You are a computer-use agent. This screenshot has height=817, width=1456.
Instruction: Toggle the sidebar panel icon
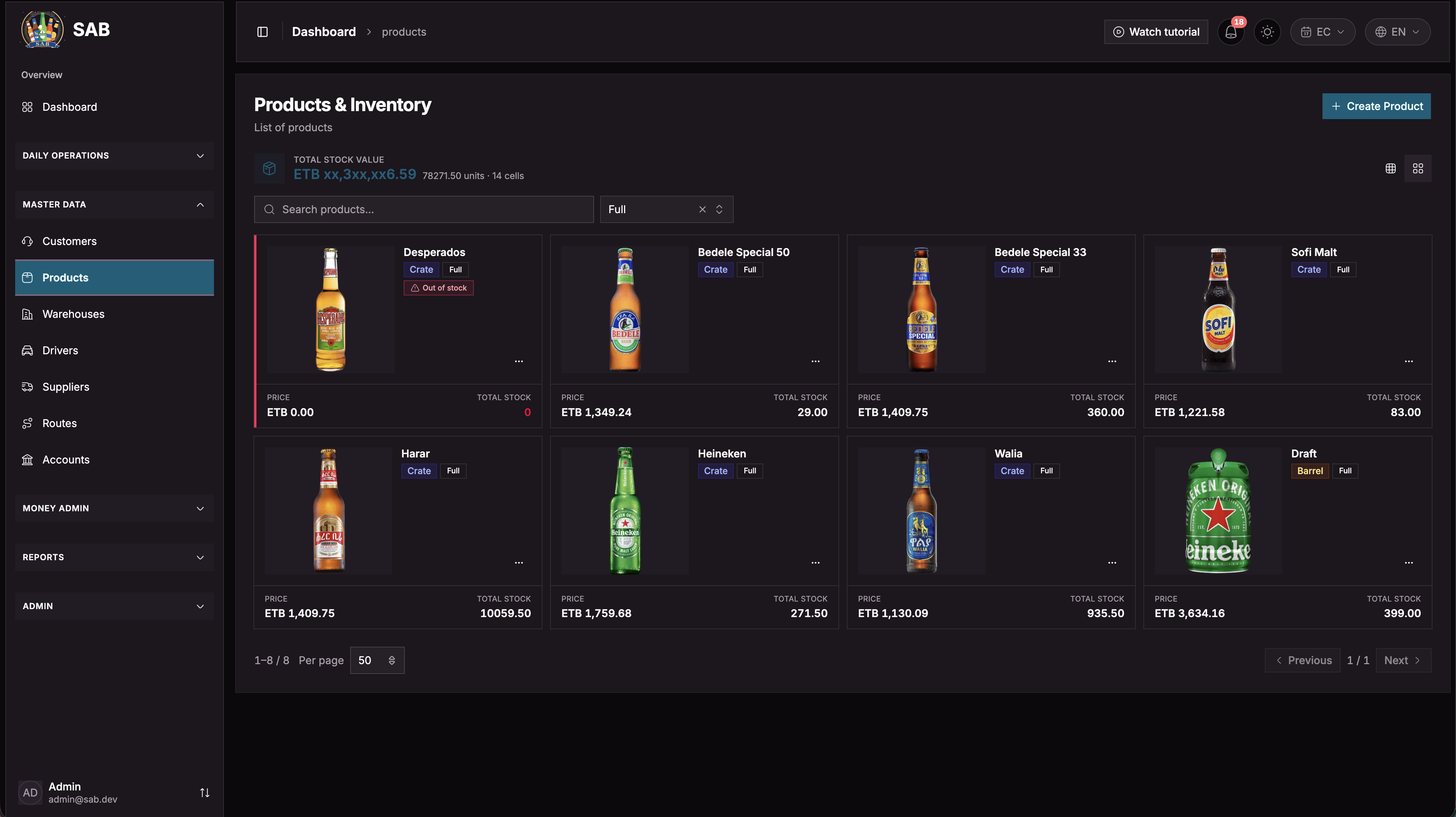tap(262, 31)
